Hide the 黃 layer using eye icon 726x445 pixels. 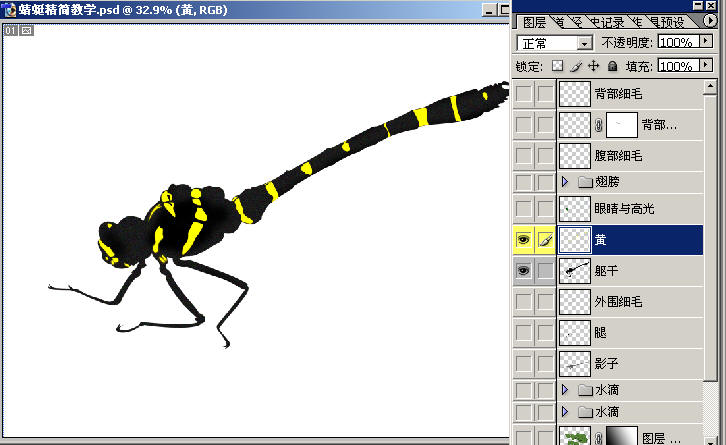coord(524,240)
